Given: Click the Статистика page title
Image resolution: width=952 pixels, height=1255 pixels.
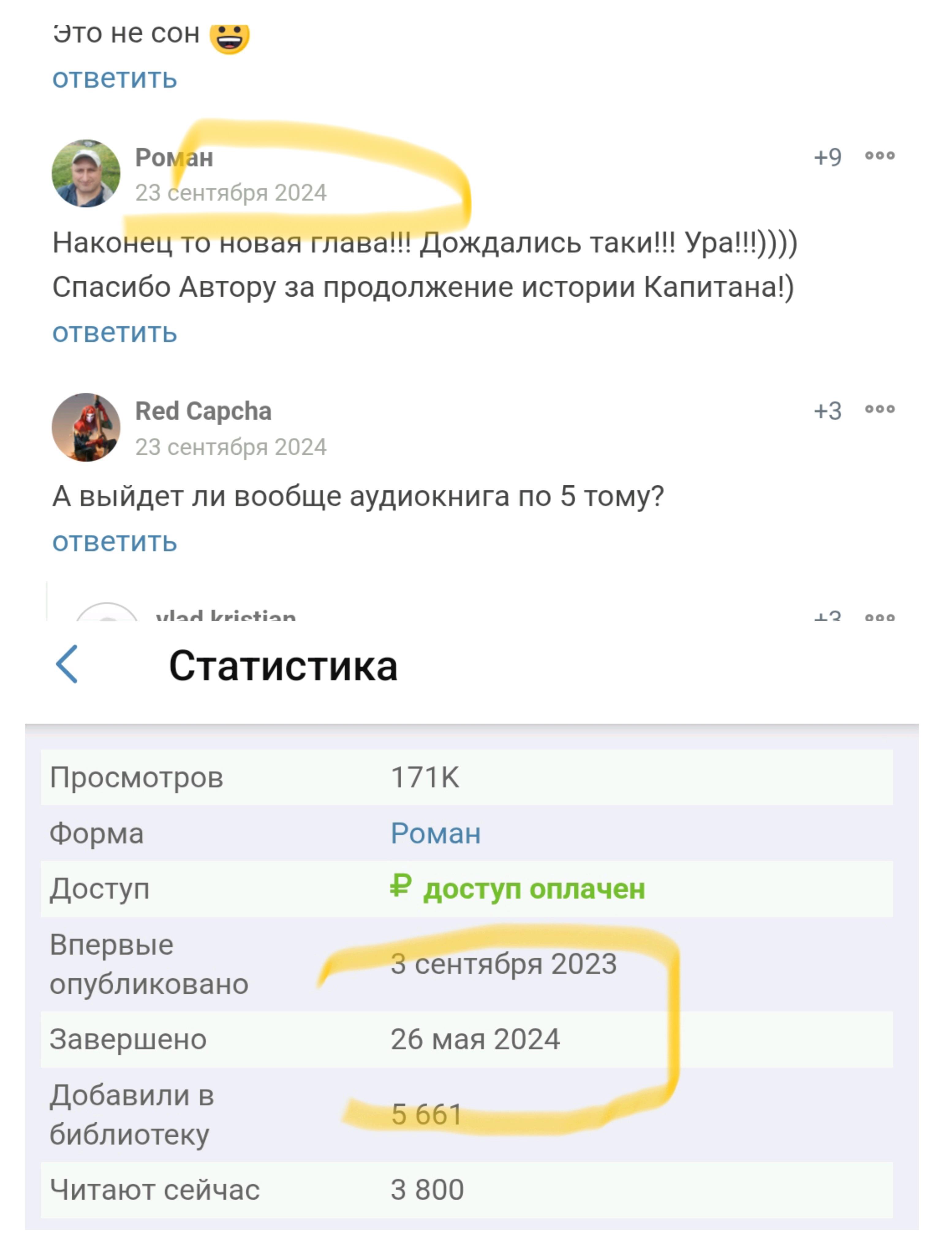Looking at the screenshot, I should point(282,666).
